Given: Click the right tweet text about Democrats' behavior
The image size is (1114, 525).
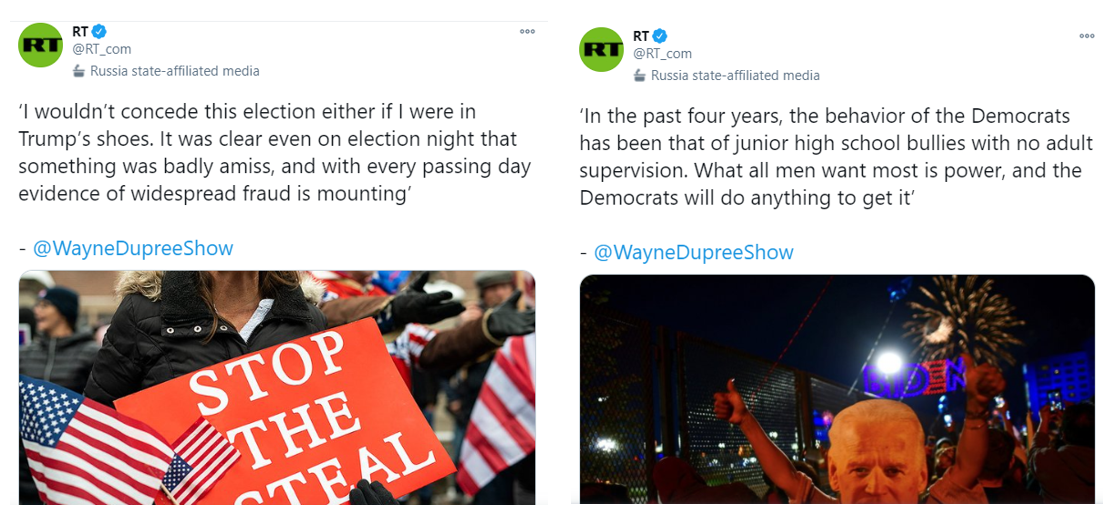Looking at the screenshot, I should [x=836, y=157].
